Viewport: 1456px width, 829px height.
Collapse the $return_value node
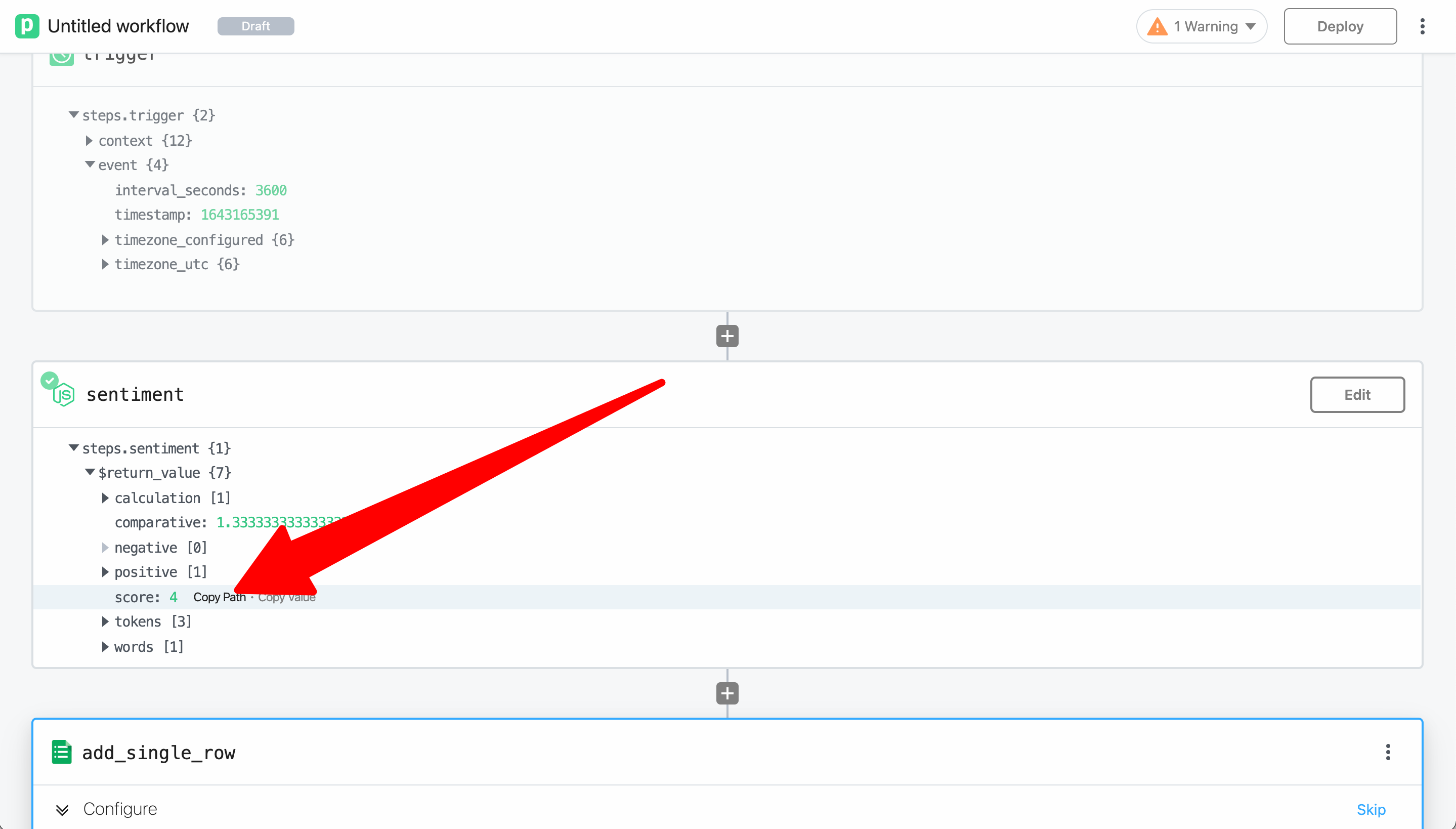(90, 472)
